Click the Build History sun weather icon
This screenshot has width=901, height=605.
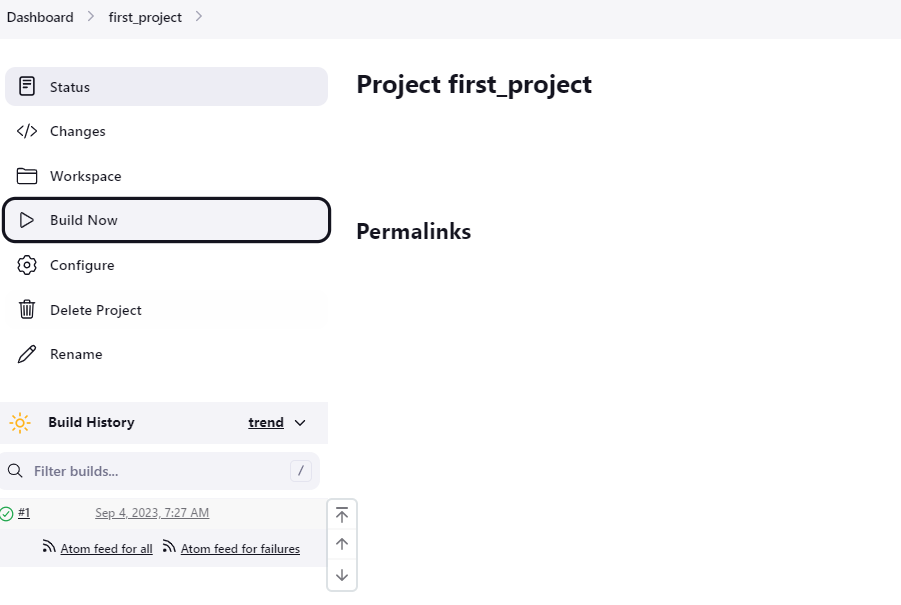[20, 423]
